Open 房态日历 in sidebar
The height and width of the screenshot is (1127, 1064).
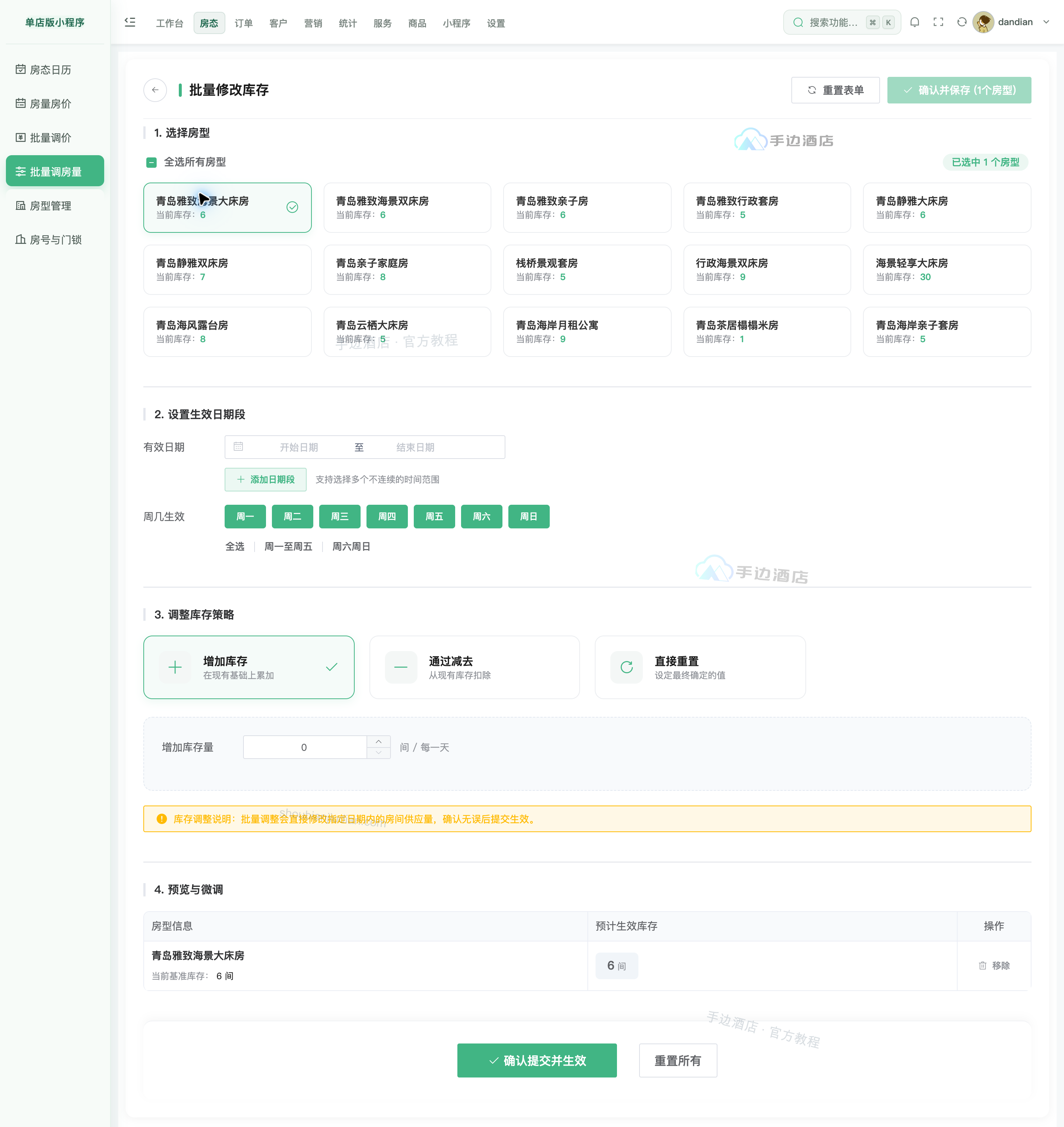55,69
